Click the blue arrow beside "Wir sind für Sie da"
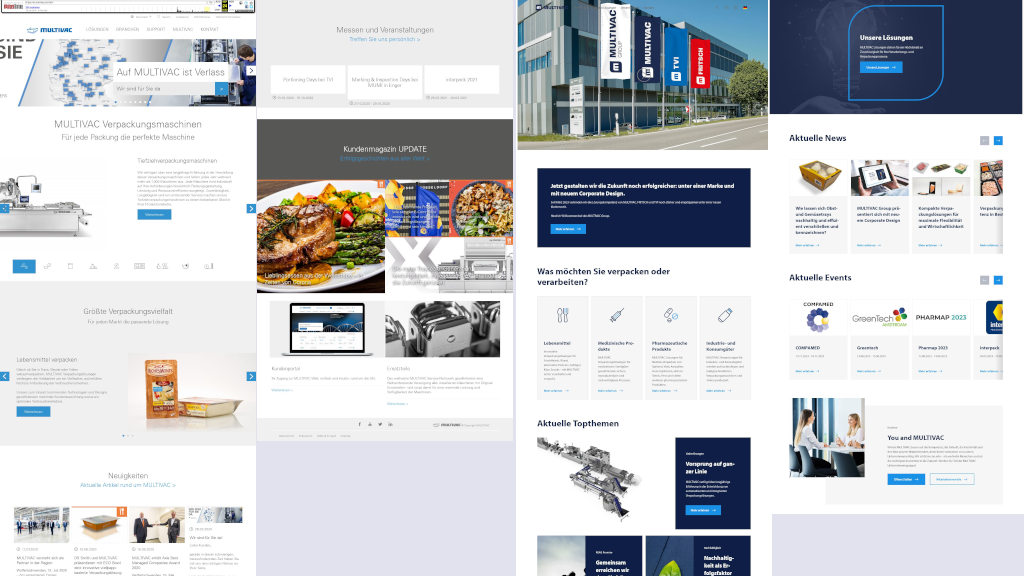 coord(221,88)
